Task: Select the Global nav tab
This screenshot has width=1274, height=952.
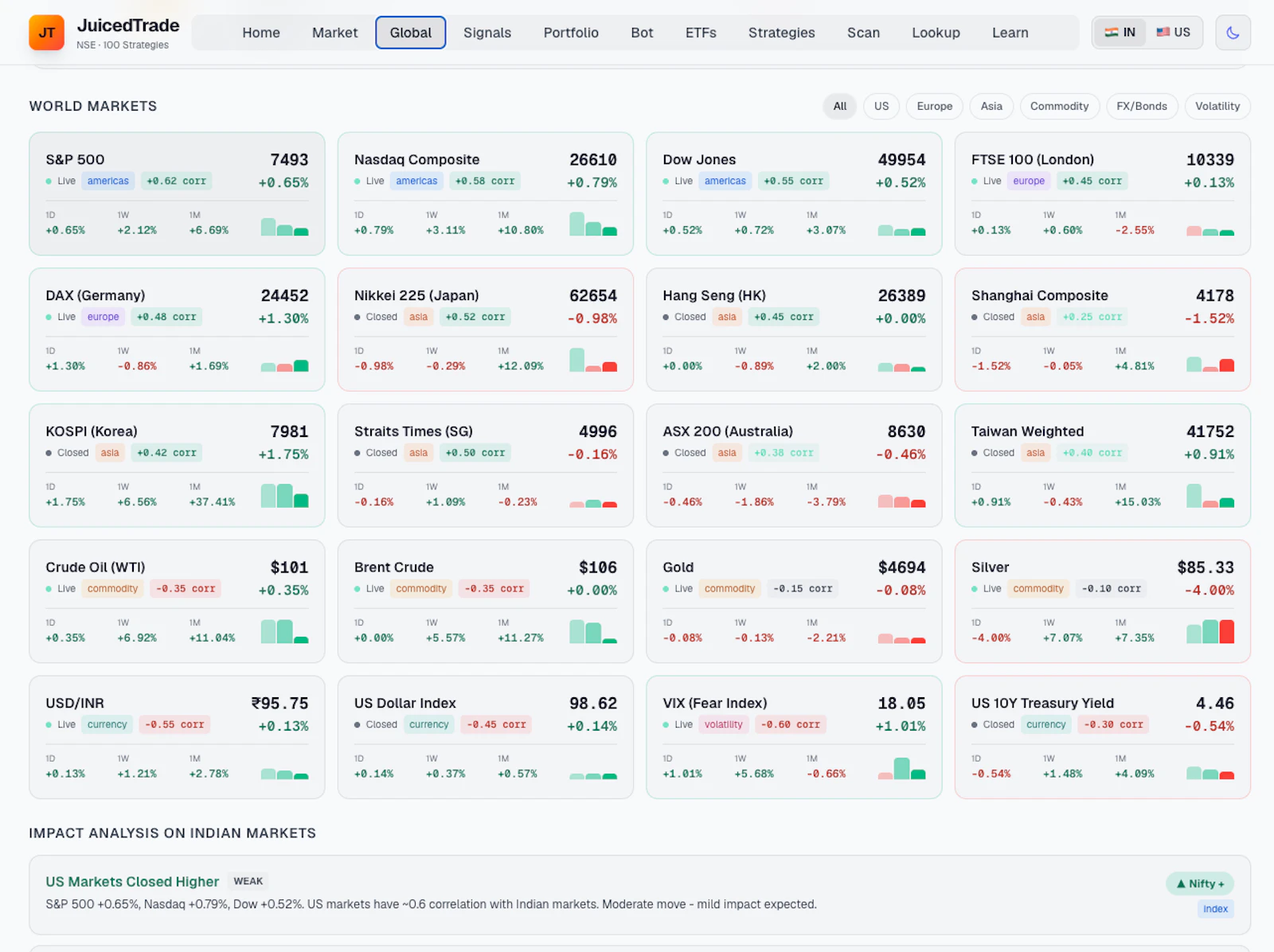Action: click(411, 33)
